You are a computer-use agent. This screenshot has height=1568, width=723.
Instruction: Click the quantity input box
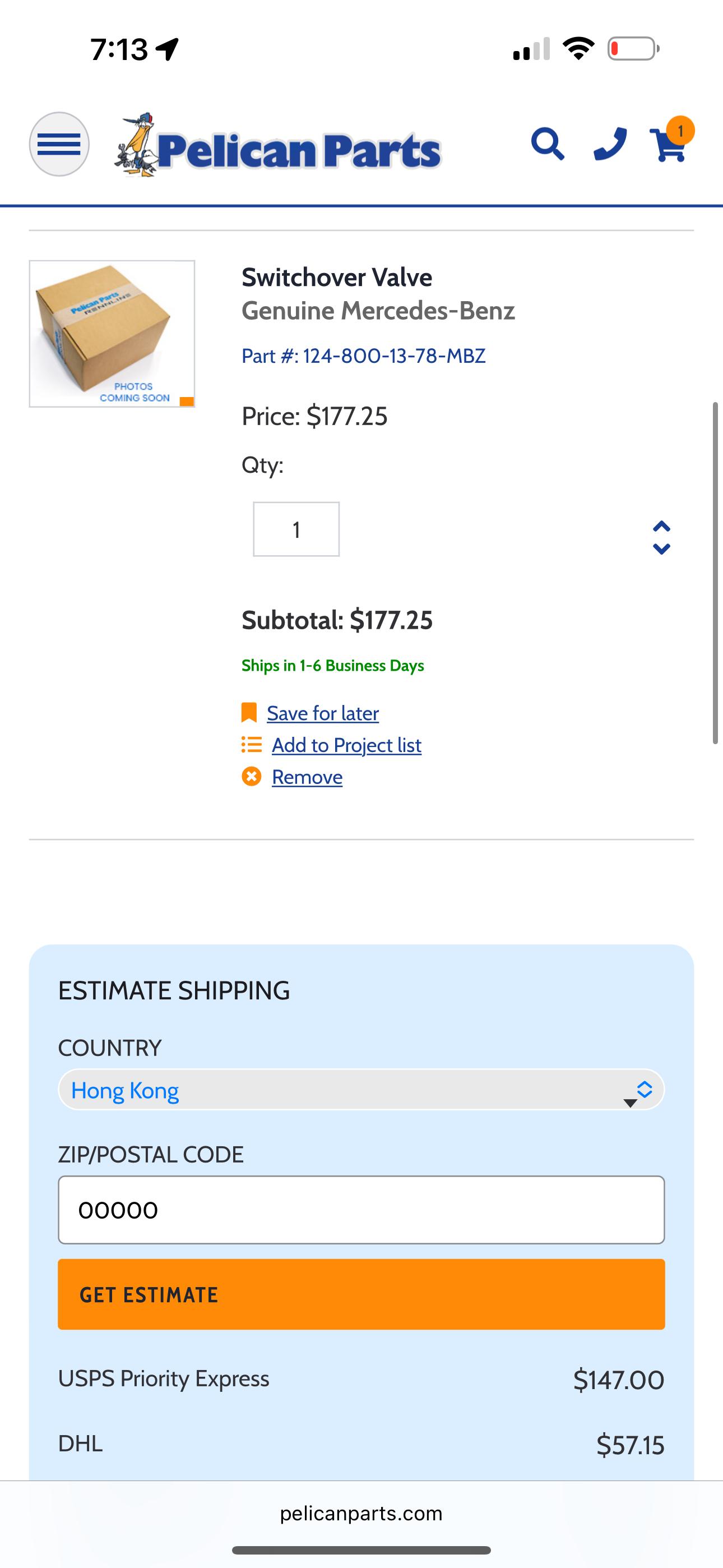click(296, 529)
